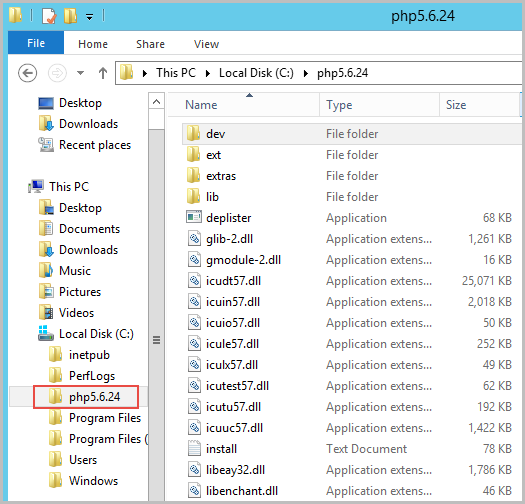Click the Back navigation arrow
The width and height of the screenshot is (525, 504).
point(27,73)
